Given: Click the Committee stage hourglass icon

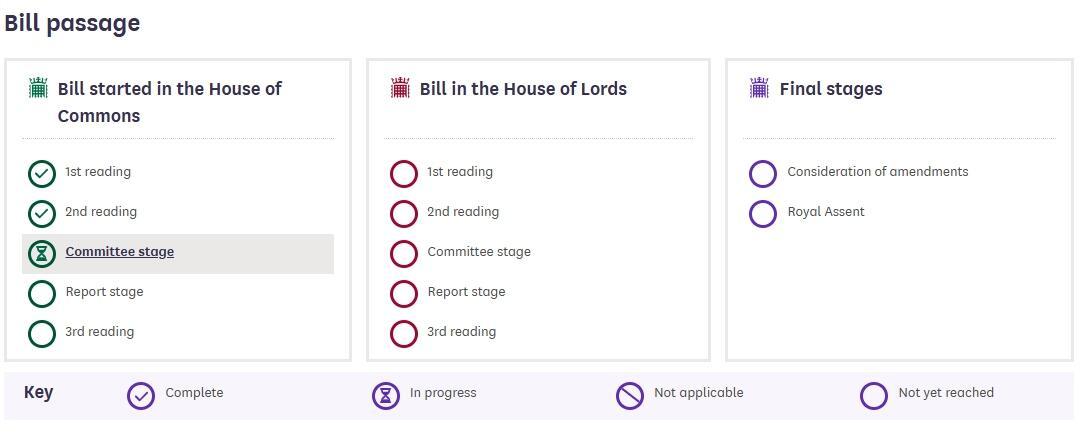Looking at the screenshot, I should [x=42, y=254].
